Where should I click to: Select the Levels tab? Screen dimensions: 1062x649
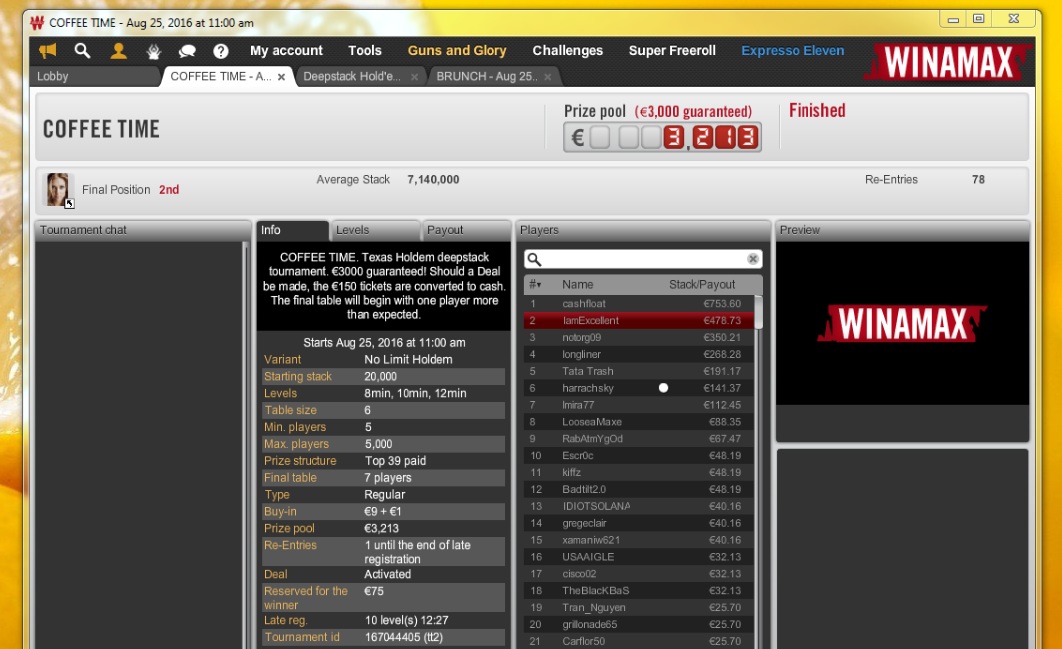pyautogui.click(x=375, y=230)
